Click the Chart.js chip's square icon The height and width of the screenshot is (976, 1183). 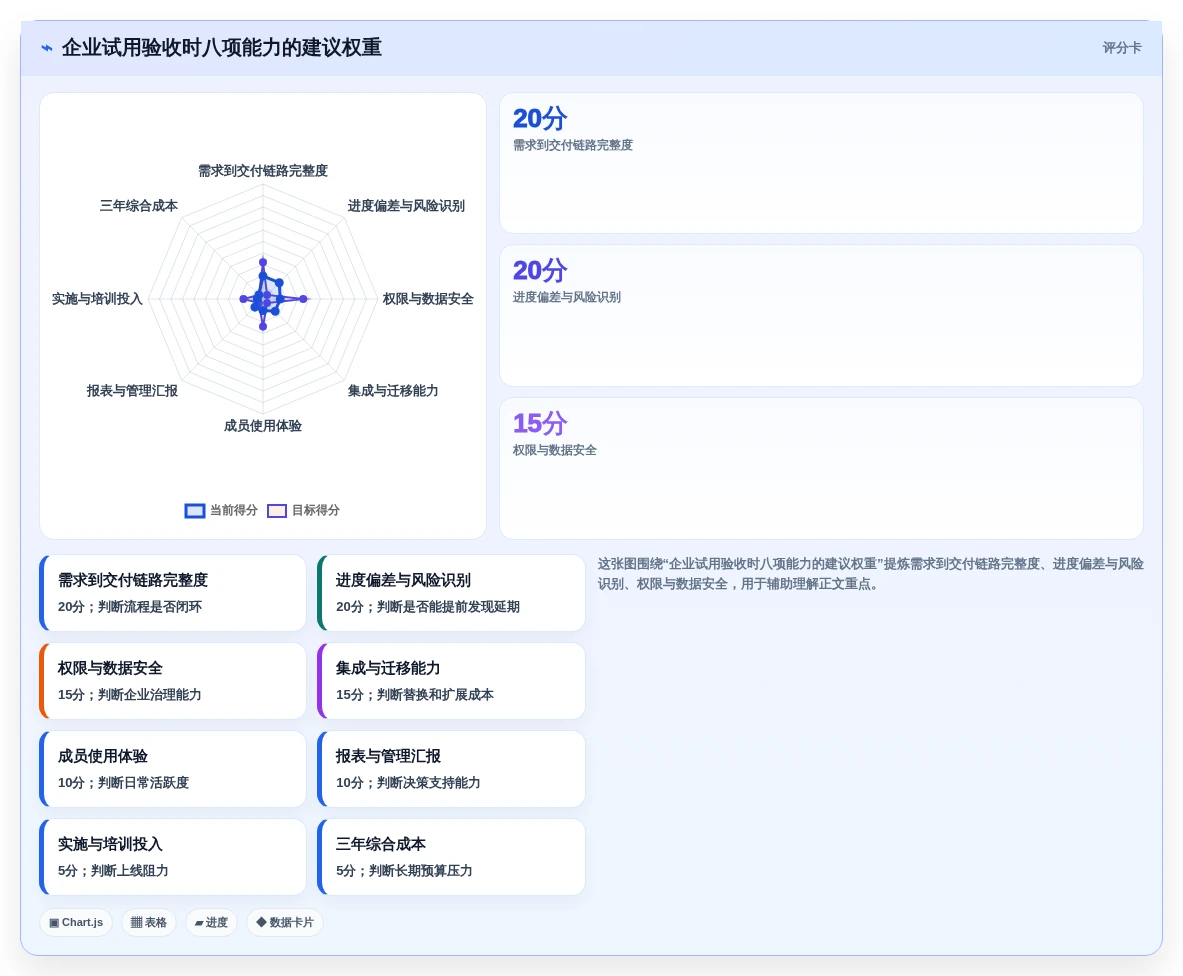click(54, 922)
